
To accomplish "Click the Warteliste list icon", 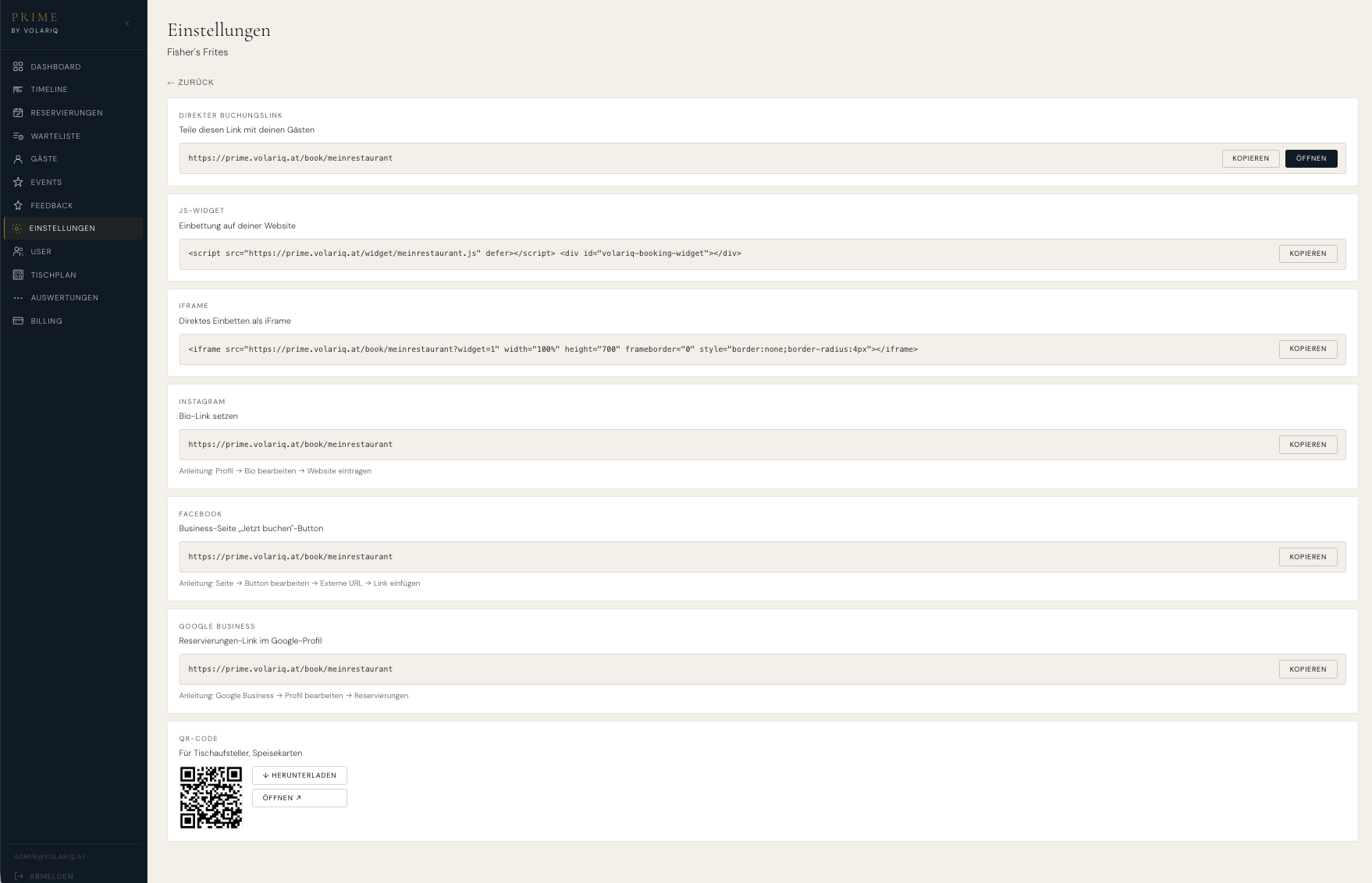I will (18, 137).
